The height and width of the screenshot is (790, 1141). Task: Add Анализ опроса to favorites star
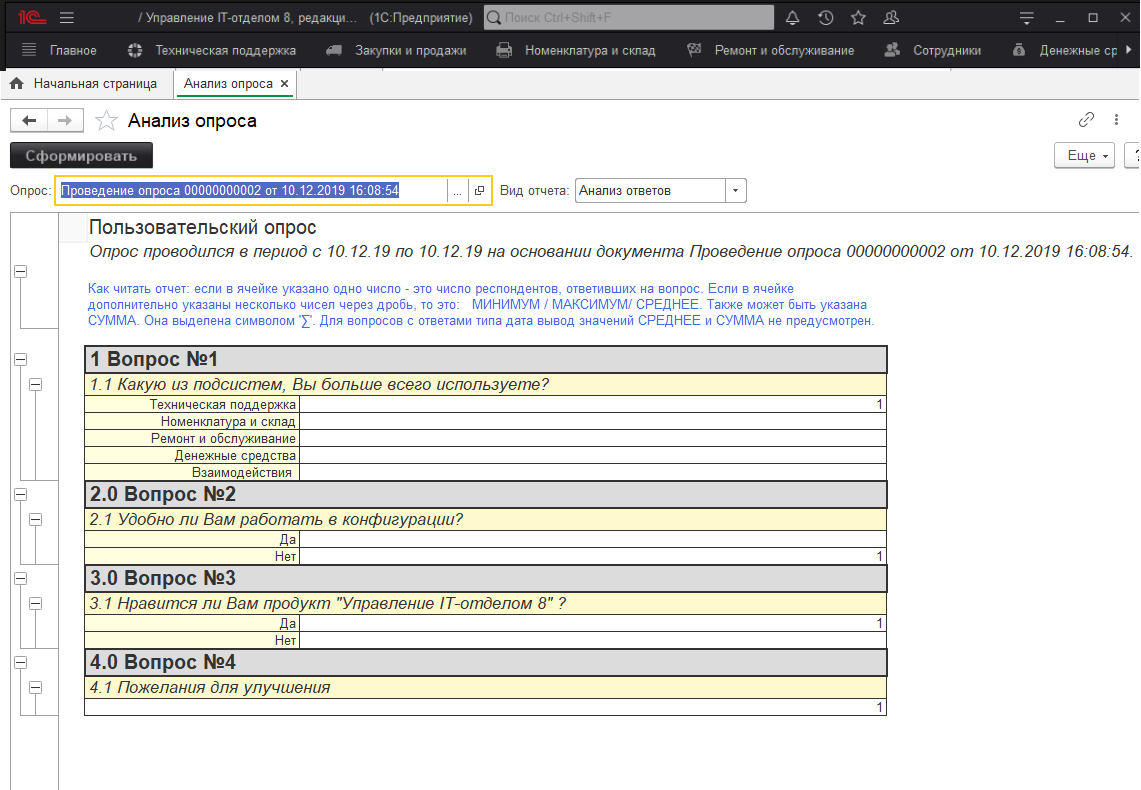pyautogui.click(x=105, y=121)
